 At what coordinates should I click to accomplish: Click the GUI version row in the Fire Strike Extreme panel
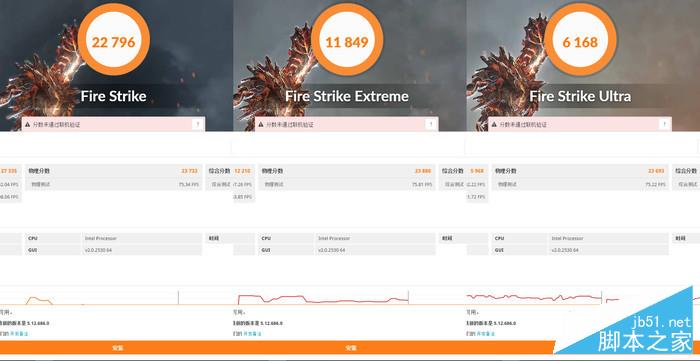[347, 250]
